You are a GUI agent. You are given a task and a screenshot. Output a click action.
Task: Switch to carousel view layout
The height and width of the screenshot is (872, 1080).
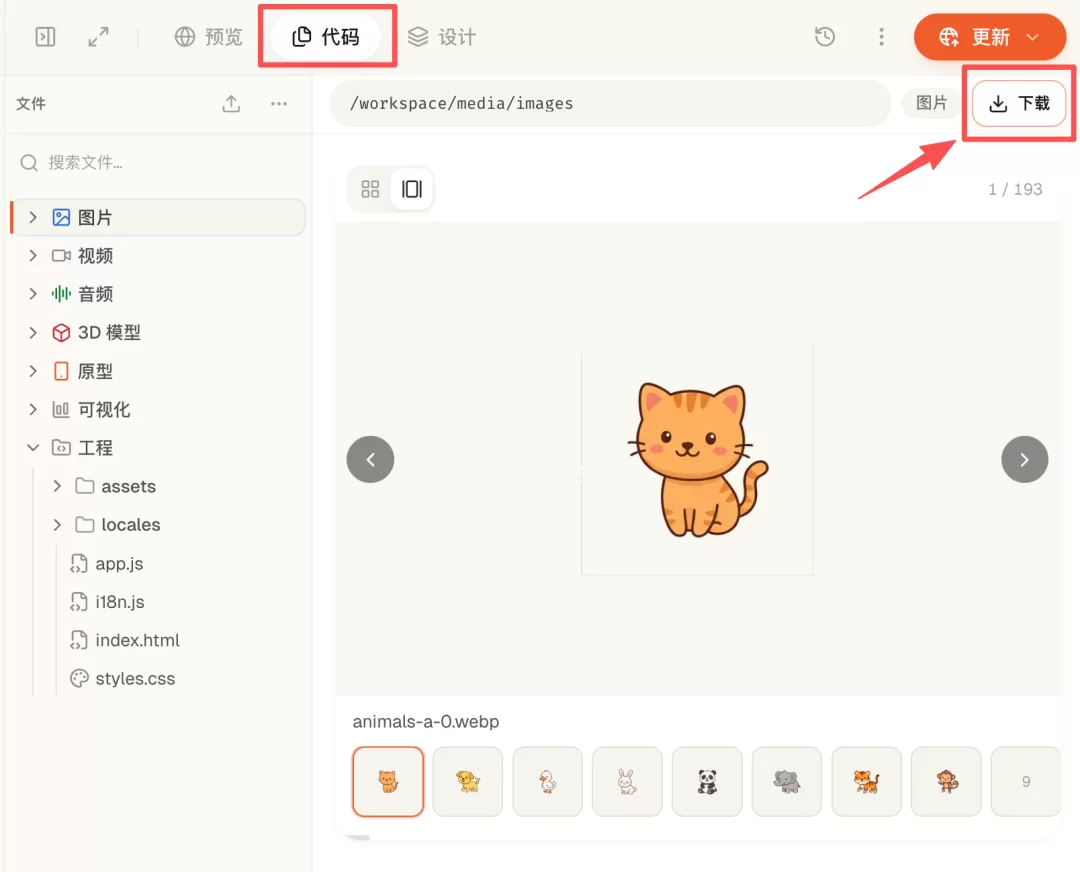412,189
